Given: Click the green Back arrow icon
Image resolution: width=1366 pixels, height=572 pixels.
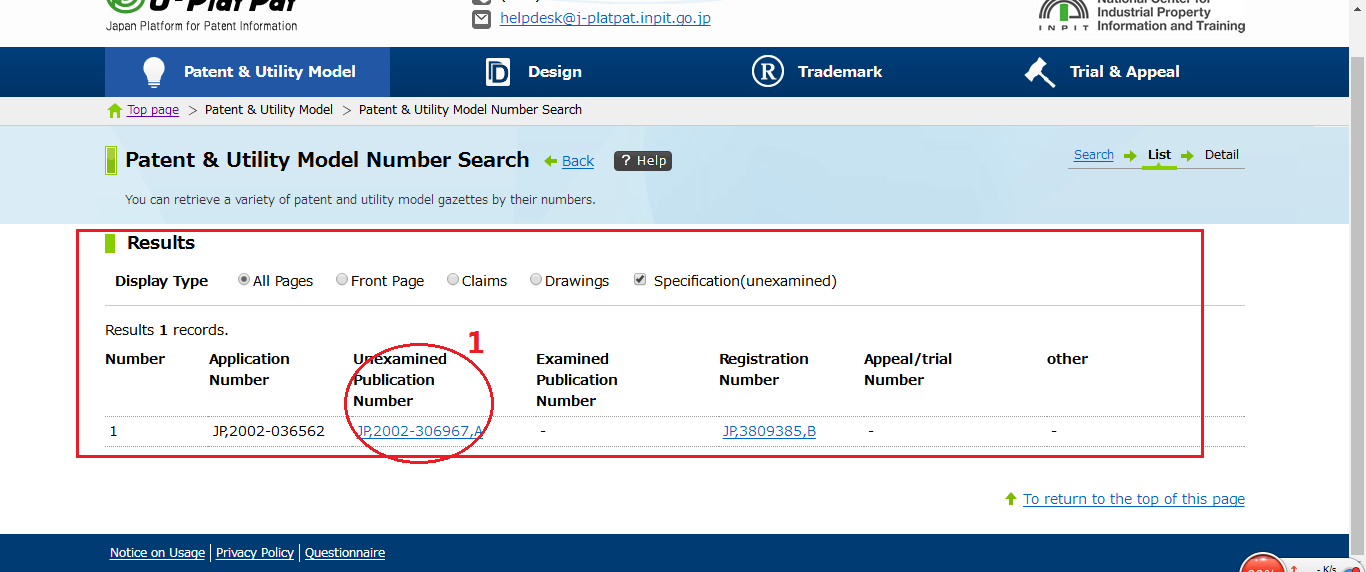Looking at the screenshot, I should (550, 161).
